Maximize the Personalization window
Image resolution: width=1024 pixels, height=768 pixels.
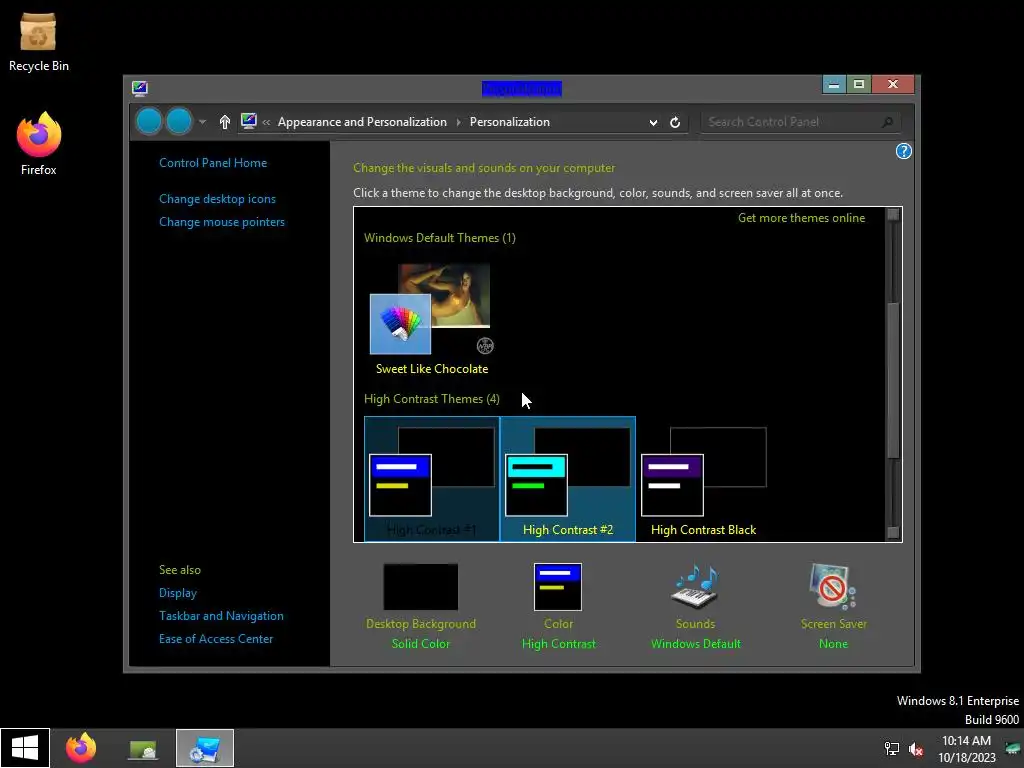pyautogui.click(x=859, y=85)
